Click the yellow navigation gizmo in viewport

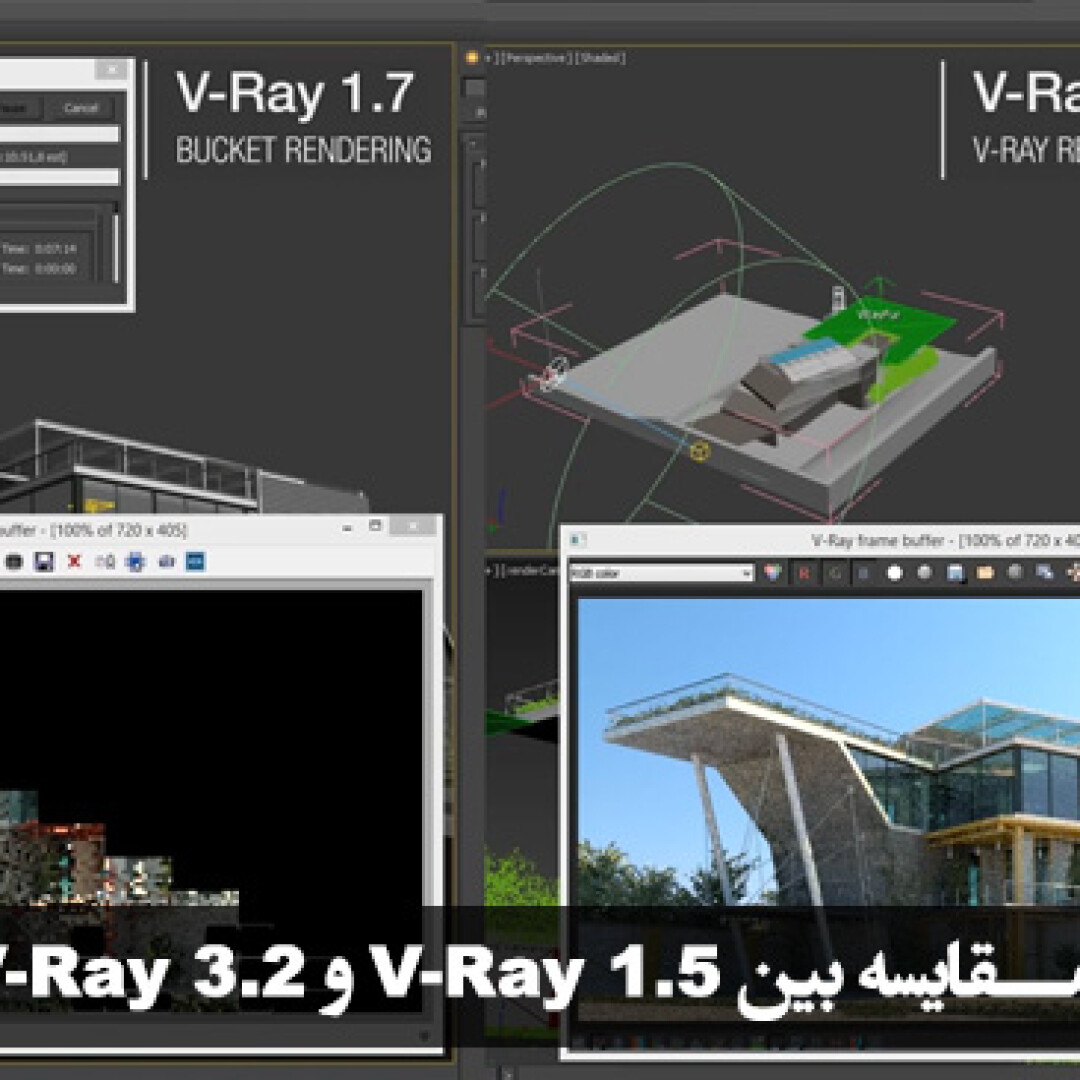[699, 451]
